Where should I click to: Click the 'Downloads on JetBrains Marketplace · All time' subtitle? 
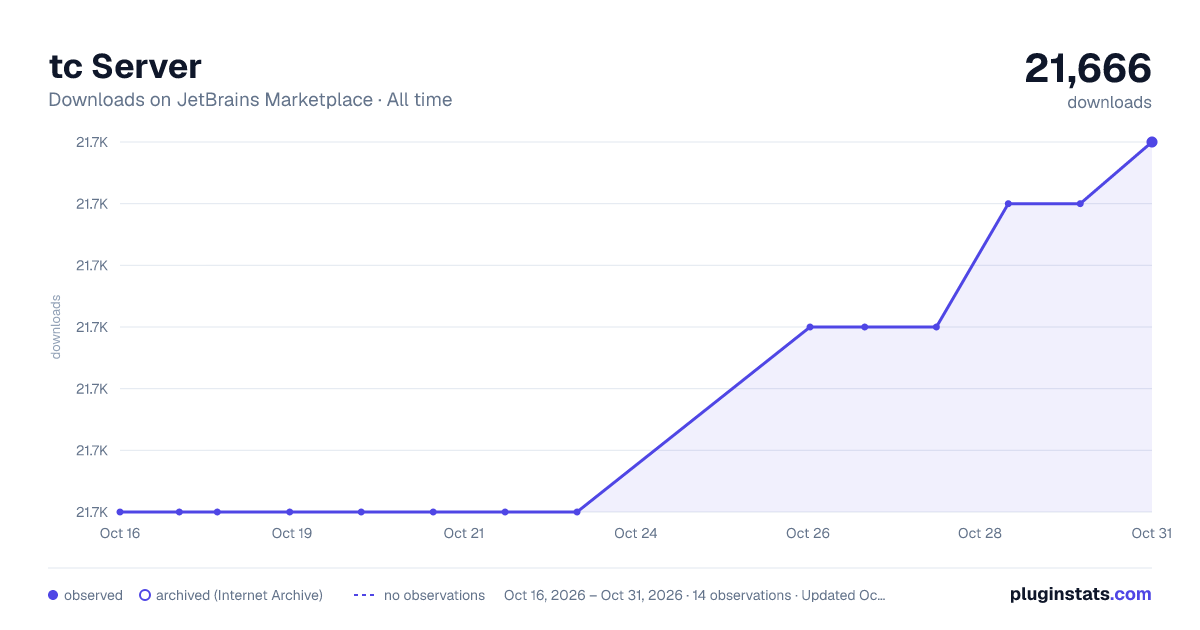pyautogui.click(x=250, y=100)
